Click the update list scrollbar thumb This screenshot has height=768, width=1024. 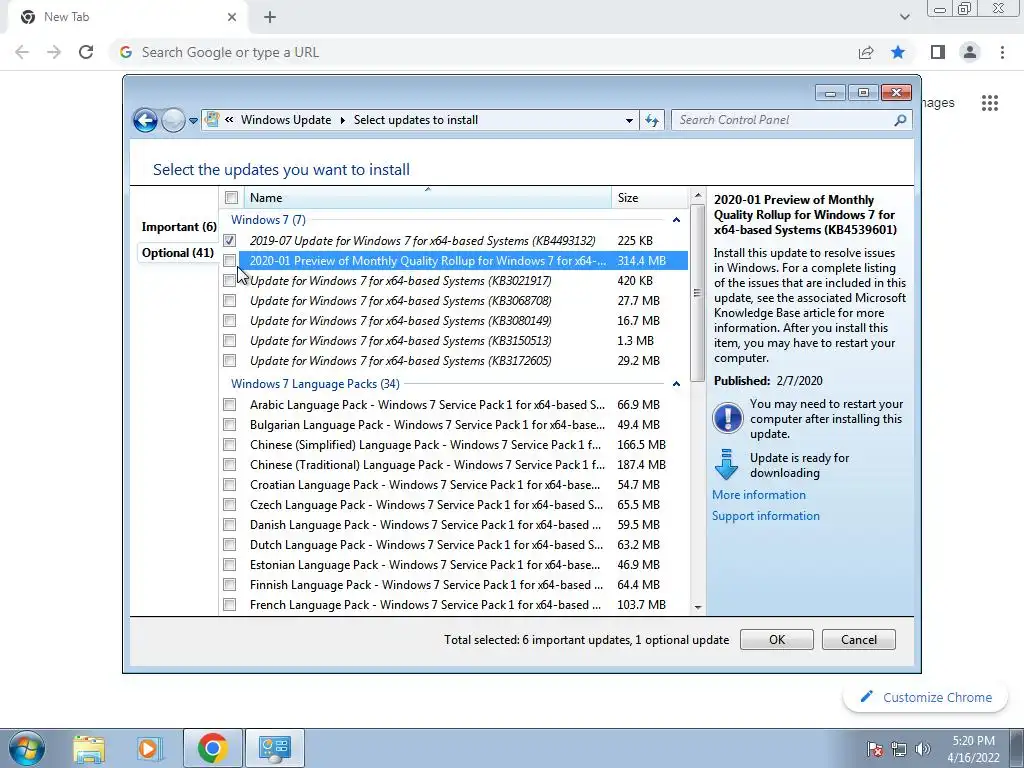697,293
